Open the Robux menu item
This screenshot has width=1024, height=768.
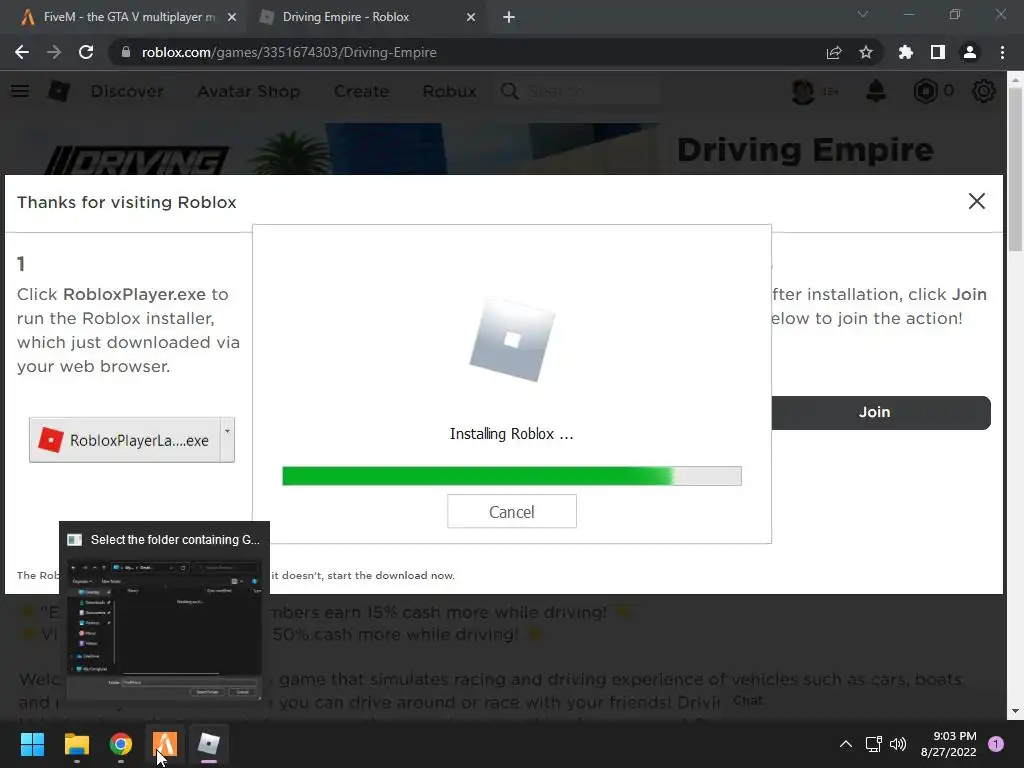tap(449, 91)
